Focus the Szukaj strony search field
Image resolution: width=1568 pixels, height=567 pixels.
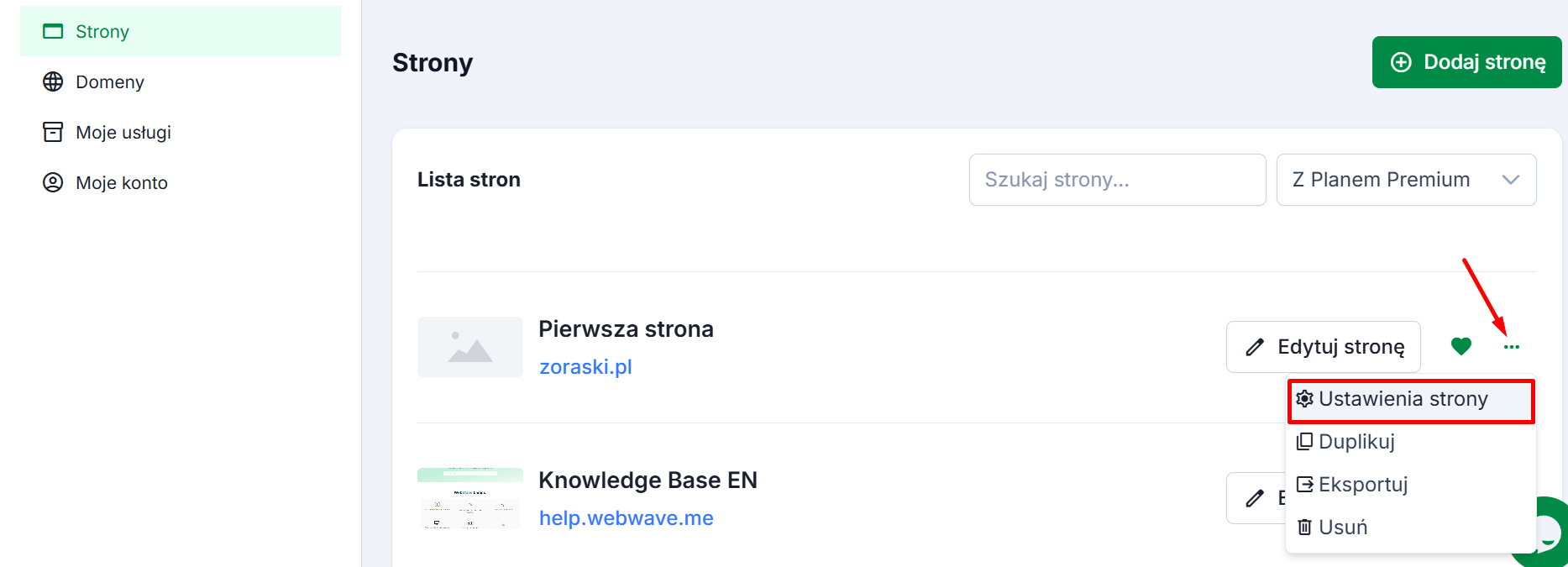(1116, 180)
